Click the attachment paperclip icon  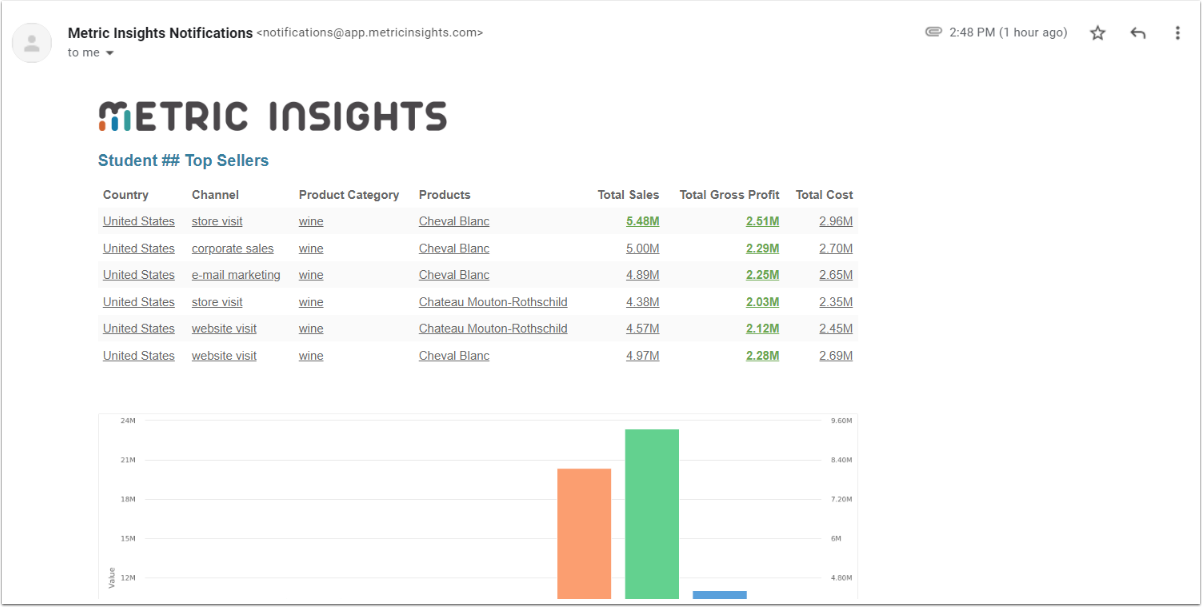[x=934, y=32]
